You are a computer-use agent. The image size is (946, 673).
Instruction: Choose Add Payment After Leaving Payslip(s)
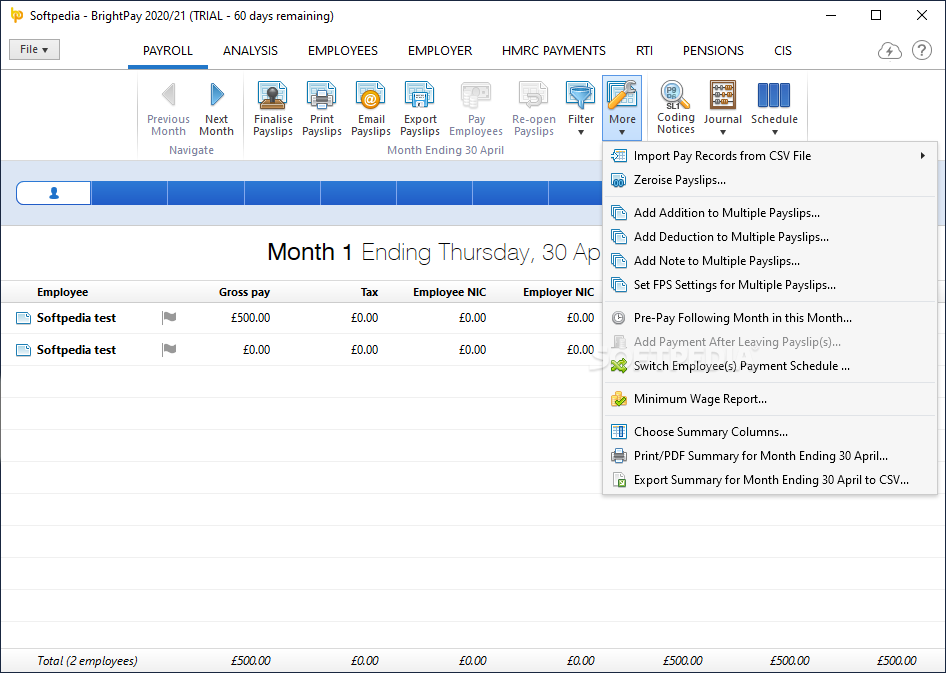pyautogui.click(x=770, y=342)
